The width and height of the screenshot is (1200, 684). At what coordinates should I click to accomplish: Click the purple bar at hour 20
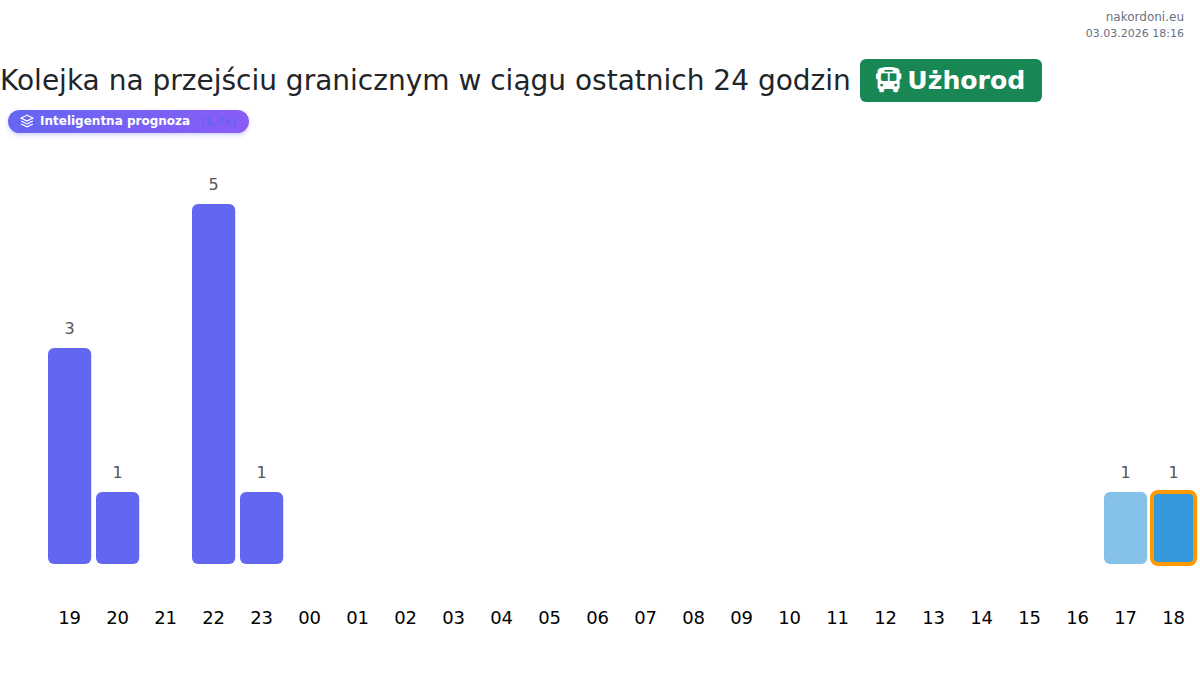(x=117, y=528)
